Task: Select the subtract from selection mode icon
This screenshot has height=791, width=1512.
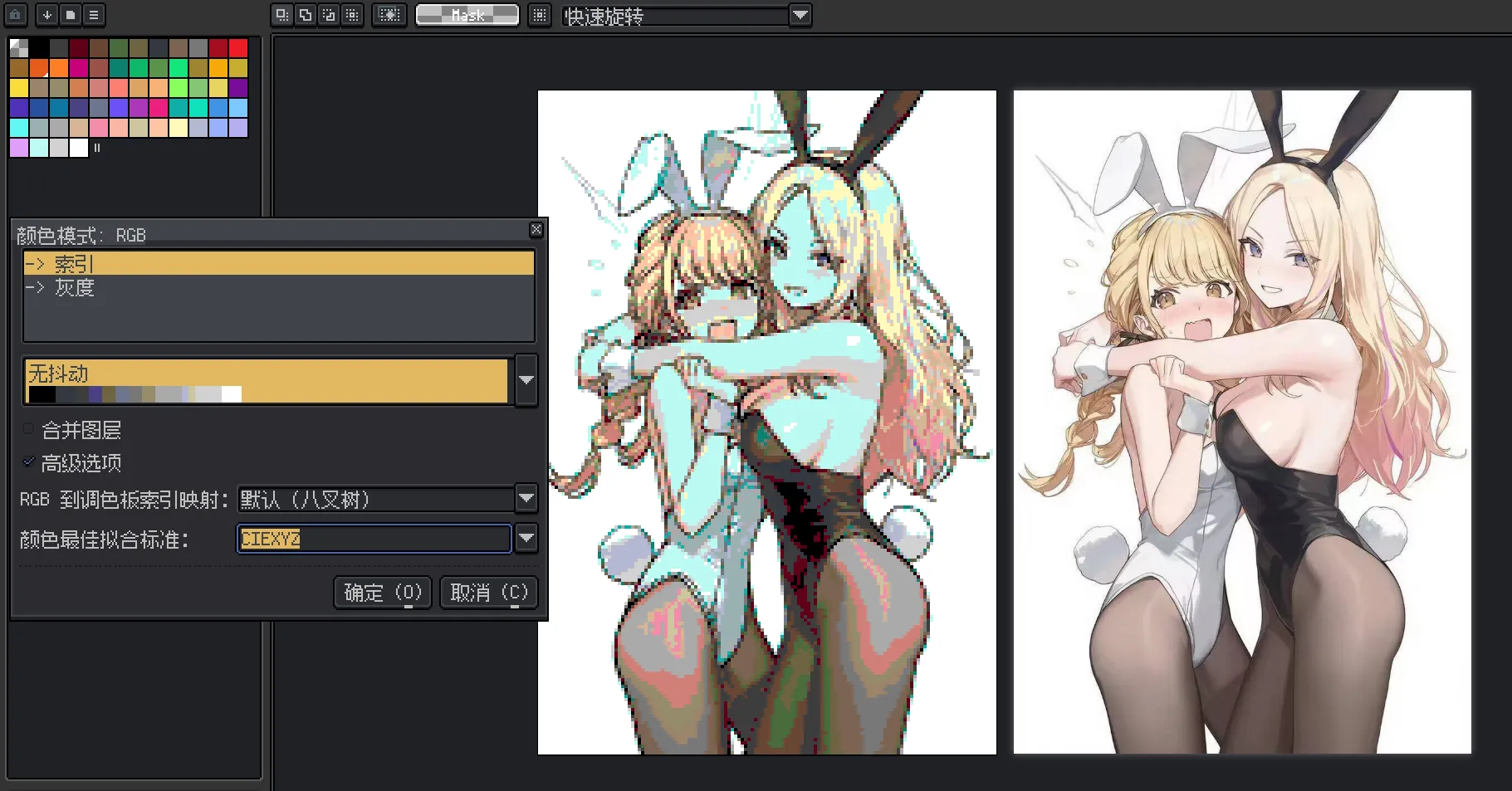Action: [x=329, y=15]
